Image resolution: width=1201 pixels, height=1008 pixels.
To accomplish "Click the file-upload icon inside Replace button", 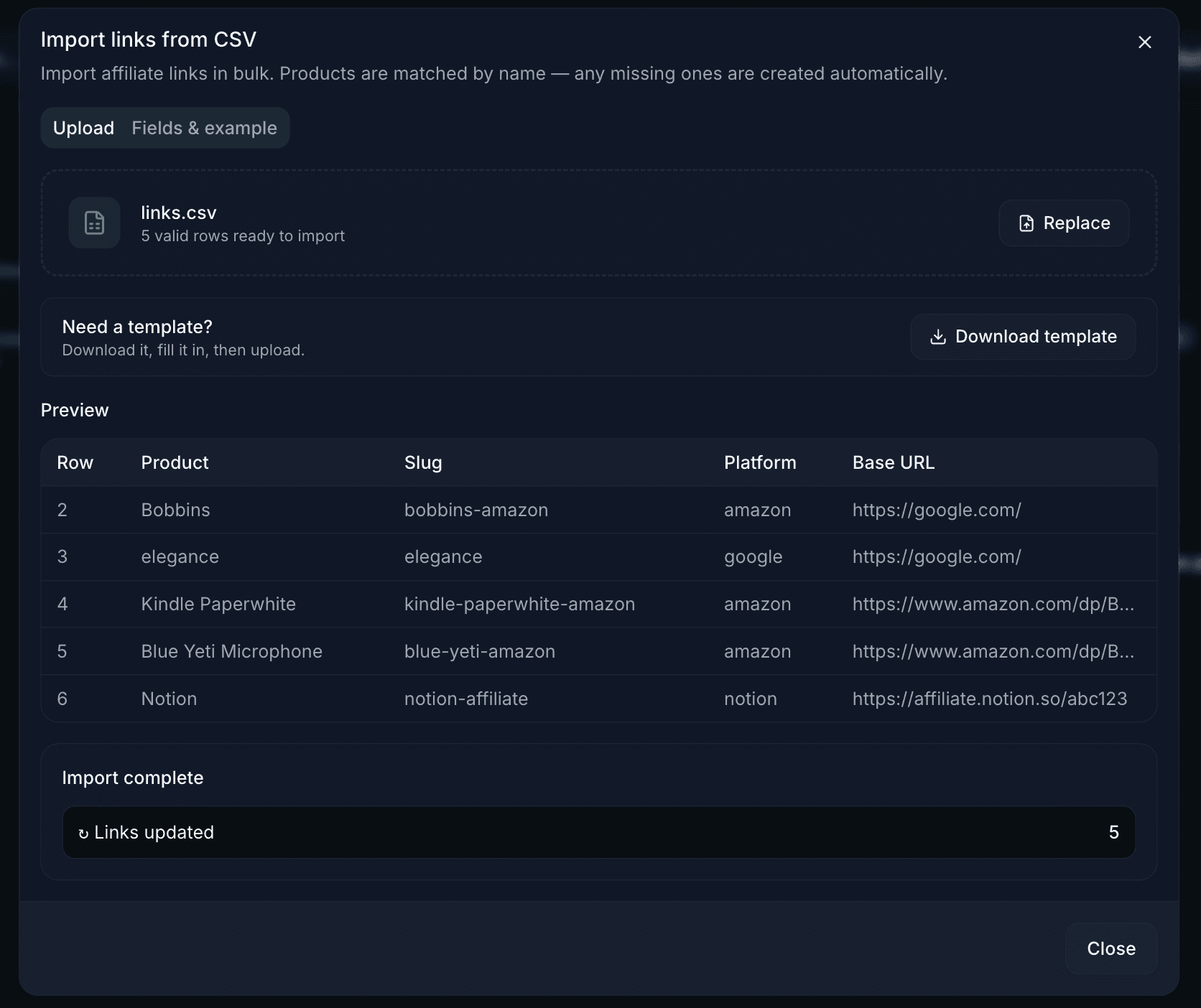I will pyautogui.click(x=1026, y=223).
